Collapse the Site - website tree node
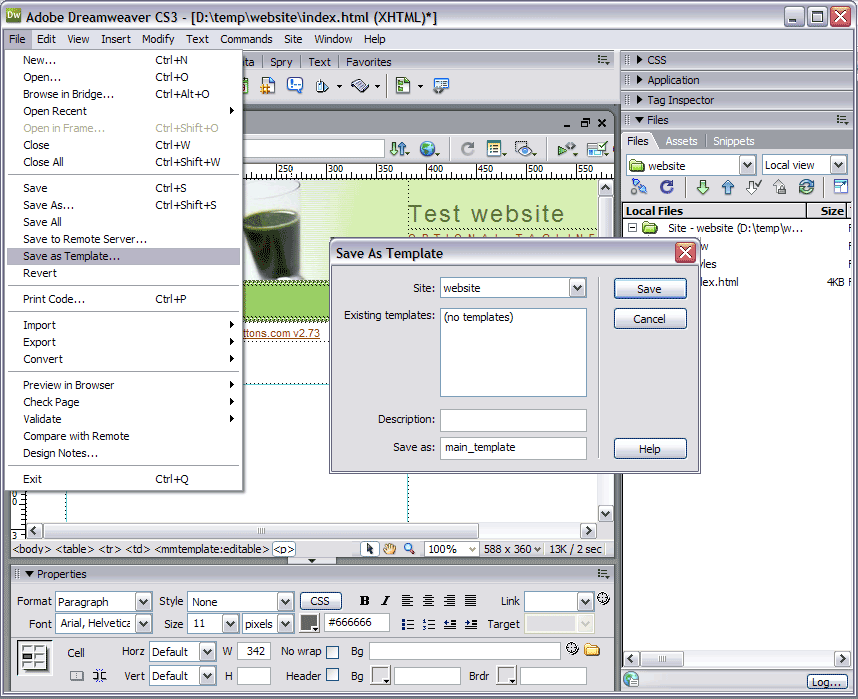Screen dimensions: 858x699 pyautogui.click(x=633, y=227)
